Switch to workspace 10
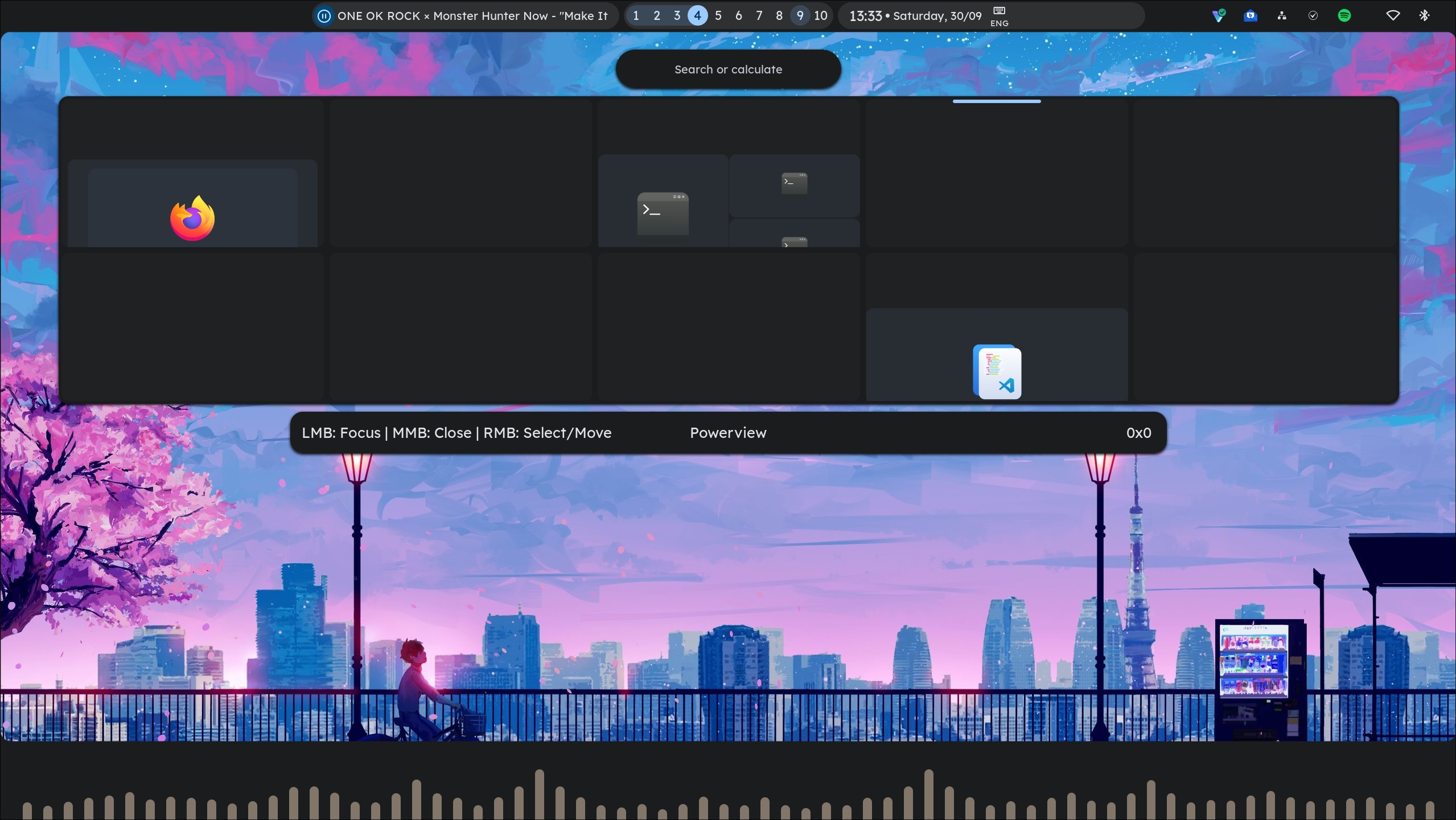 (820, 15)
